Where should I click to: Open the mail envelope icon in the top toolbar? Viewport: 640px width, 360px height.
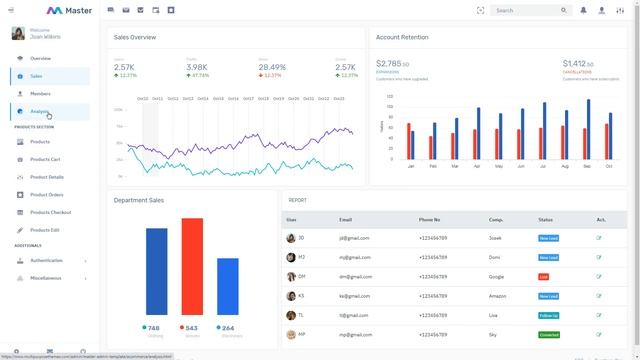[126, 10]
